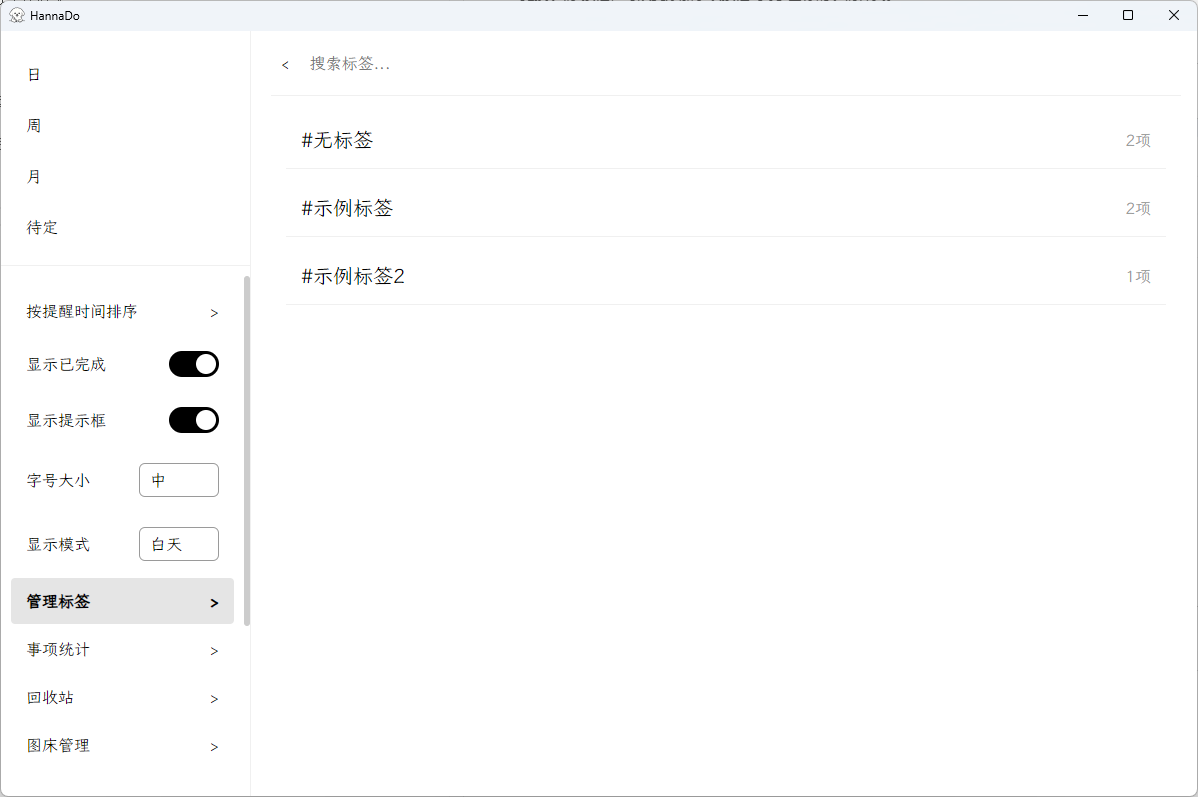The height and width of the screenshot is (797, 1198).
Task: Disable the 显示提示框 switch
Action: [x=193, y=419]
